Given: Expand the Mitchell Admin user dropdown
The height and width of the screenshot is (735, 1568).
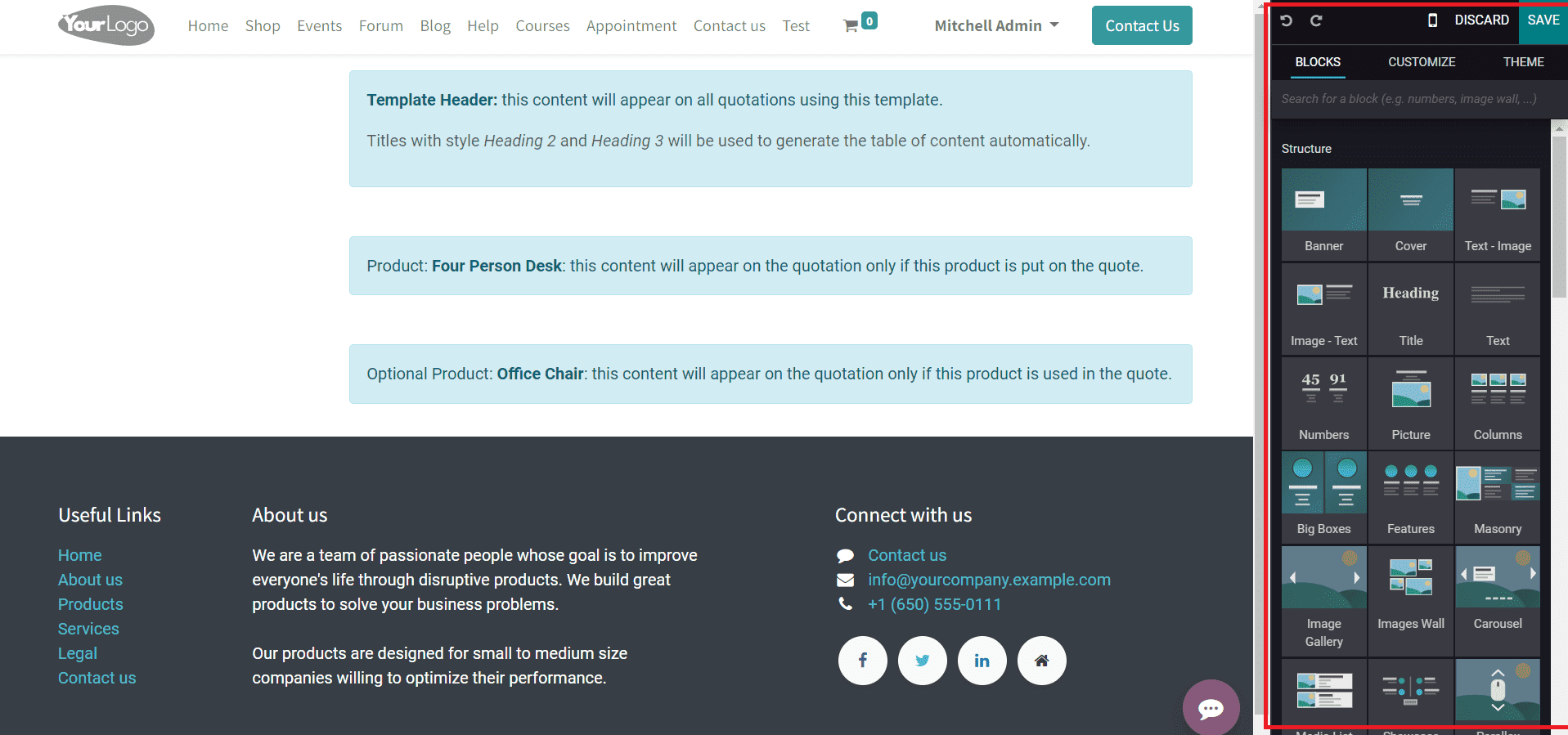Looking at the screenshot, I should pyautogui.click(x=996, y=26).
